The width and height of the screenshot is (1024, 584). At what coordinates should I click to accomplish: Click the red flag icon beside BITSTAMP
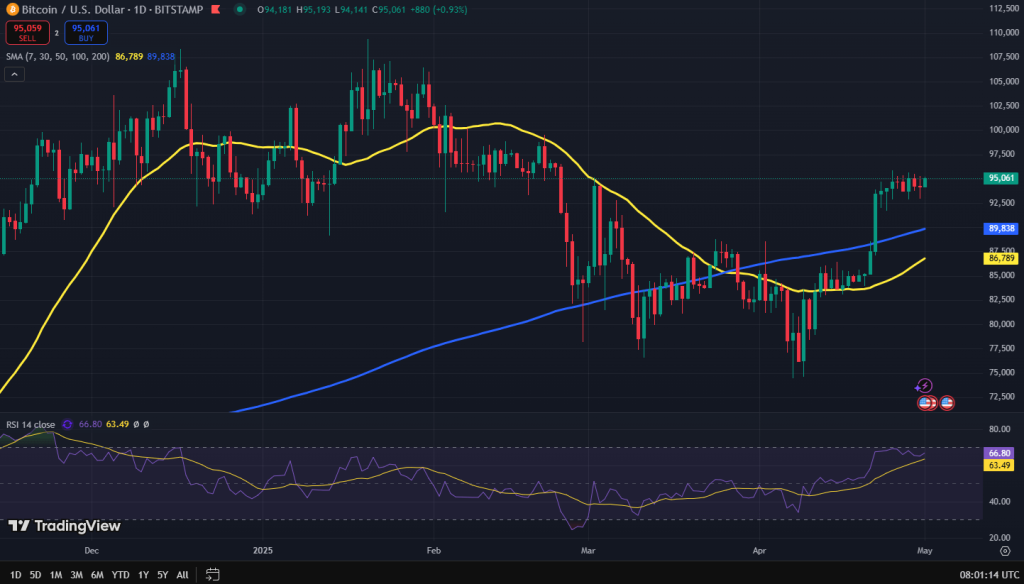click(217, 10)
